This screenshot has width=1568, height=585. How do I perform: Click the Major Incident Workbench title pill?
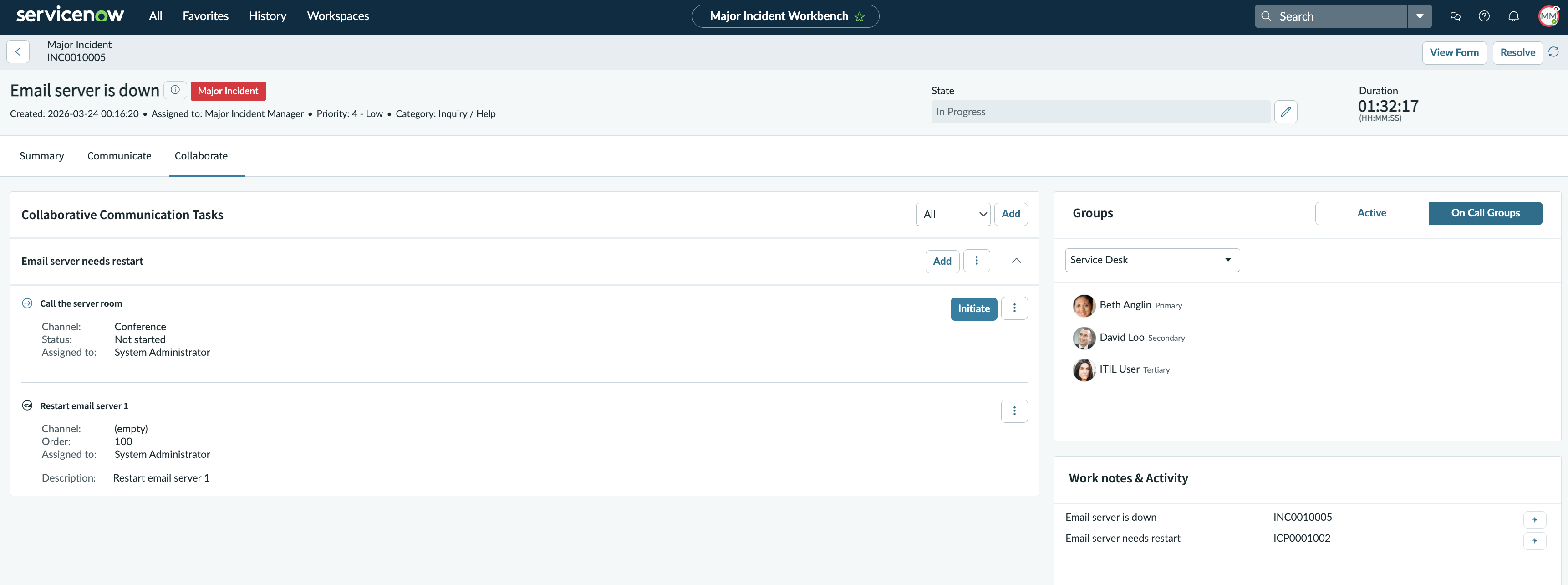(785, 16)
